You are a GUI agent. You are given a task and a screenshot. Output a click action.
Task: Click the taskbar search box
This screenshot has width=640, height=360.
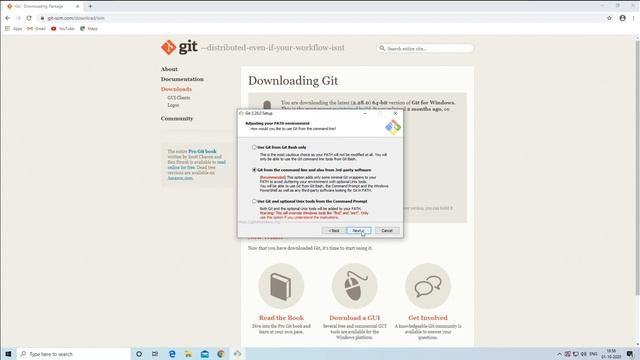[73, 354]
